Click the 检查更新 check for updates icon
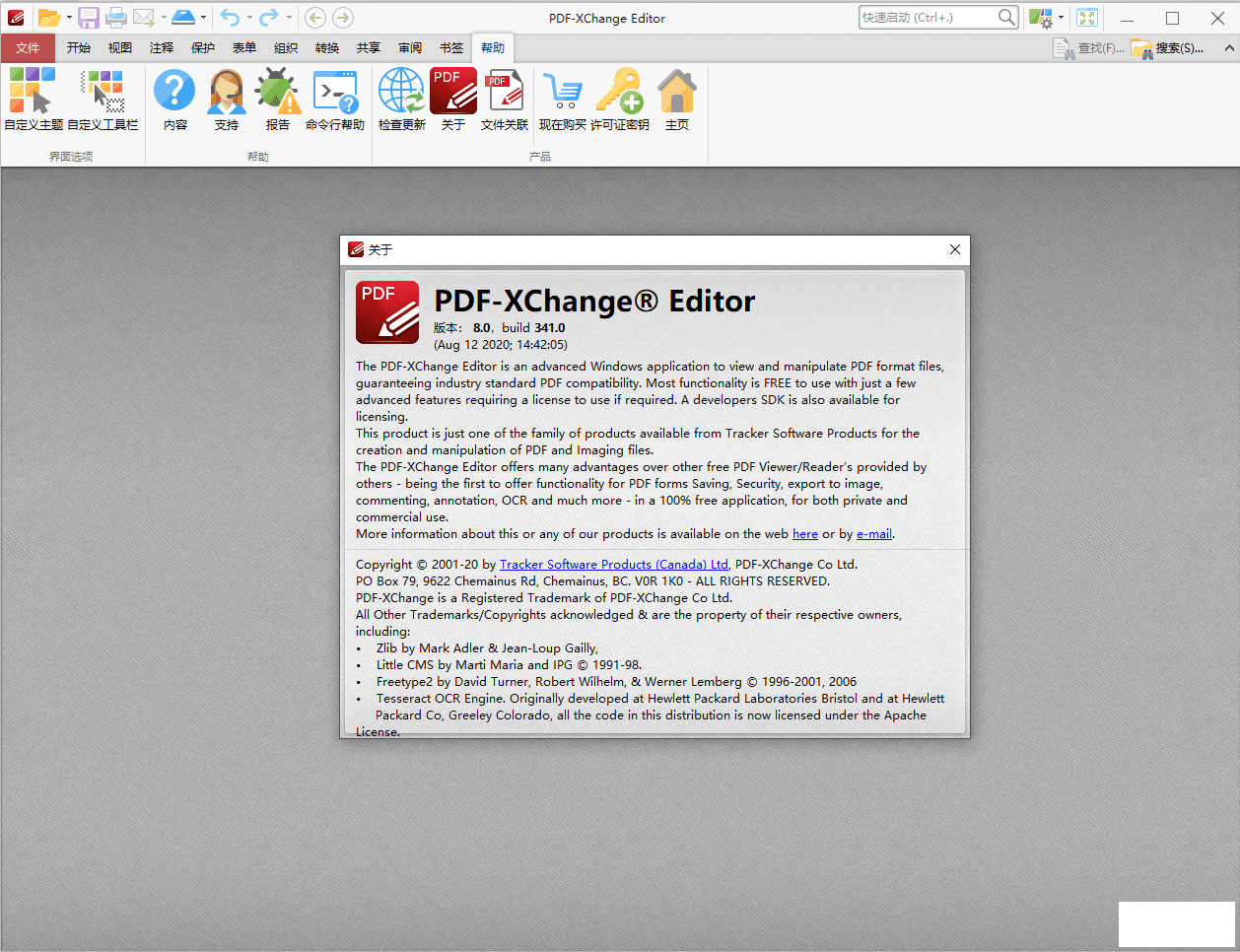1240x952 pixels. pos(402,99)
